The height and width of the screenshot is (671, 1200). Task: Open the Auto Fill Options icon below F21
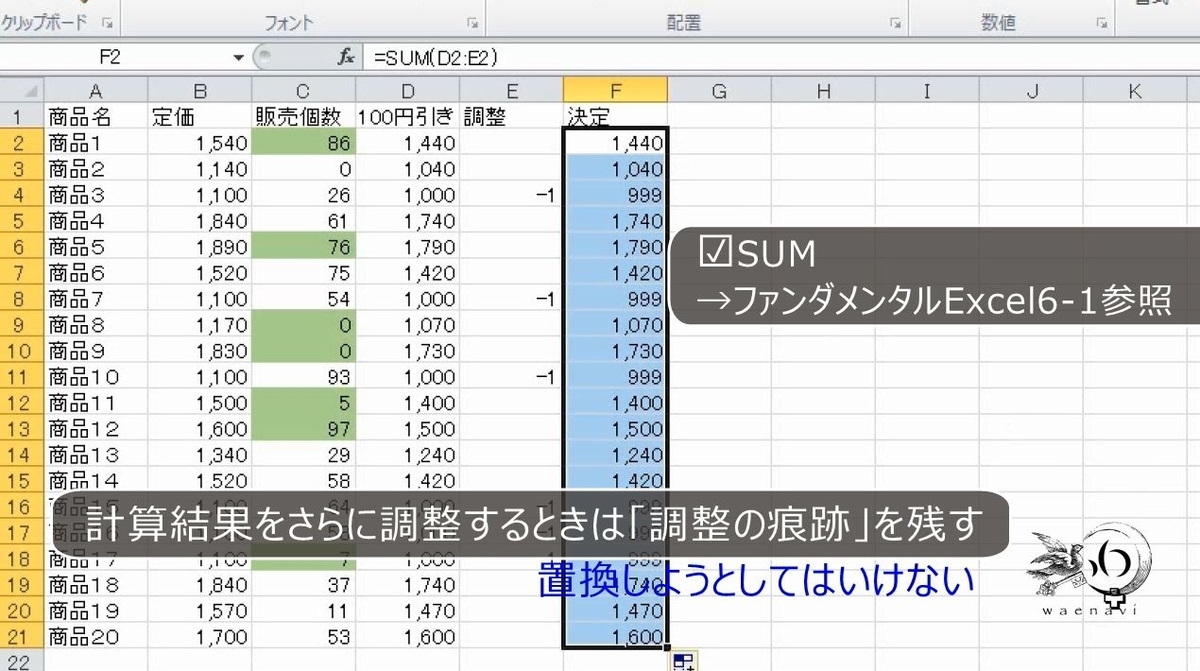tap(684, 660)
